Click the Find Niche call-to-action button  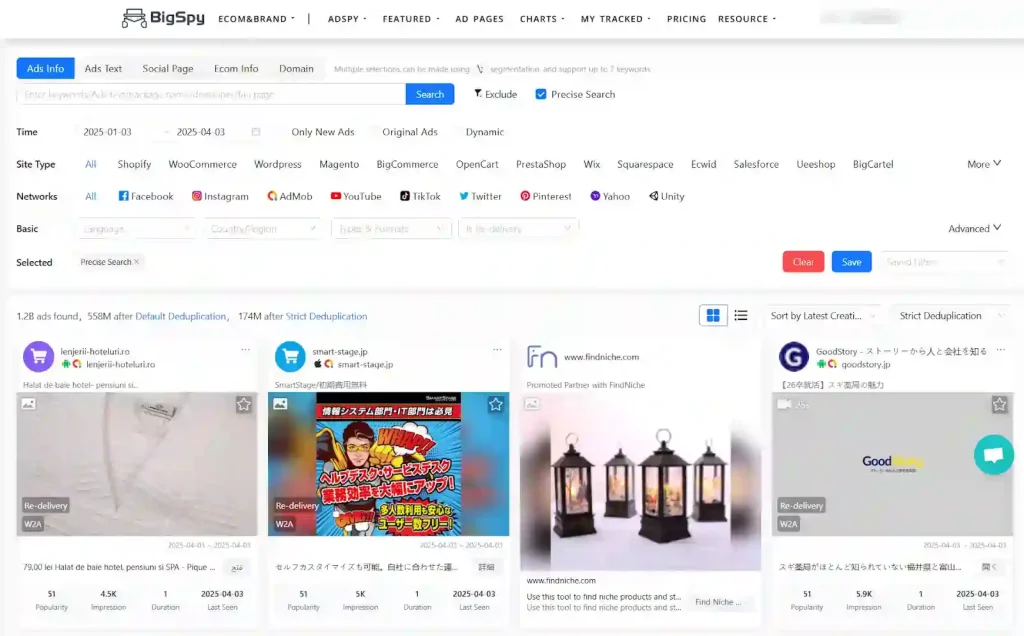pos(718,602)
